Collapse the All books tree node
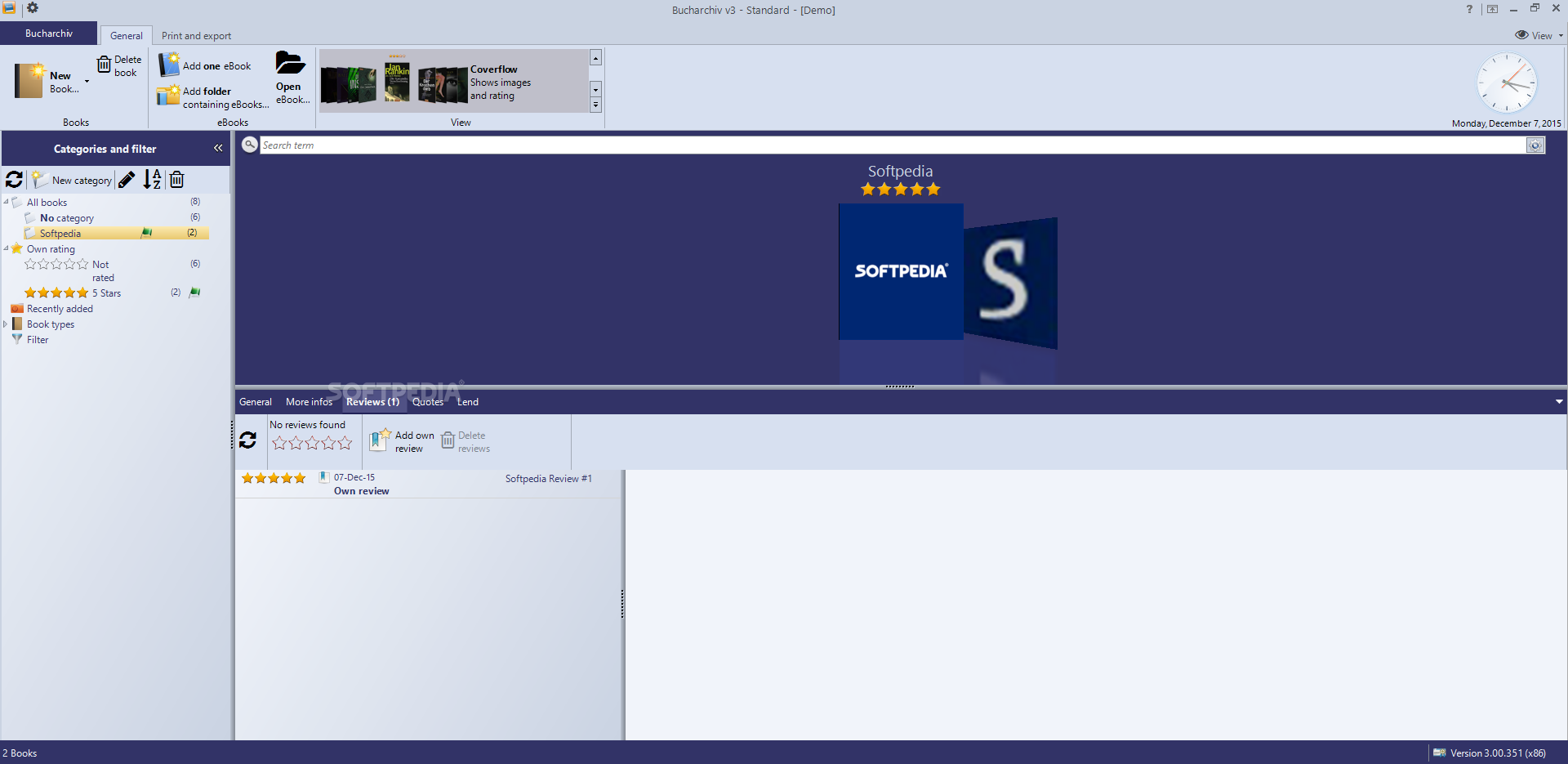 click(6, 202)
